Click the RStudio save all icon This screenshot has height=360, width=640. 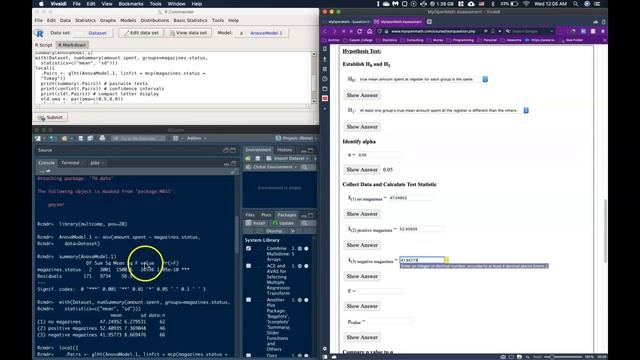pyautogui.click(x=90, y=138)
